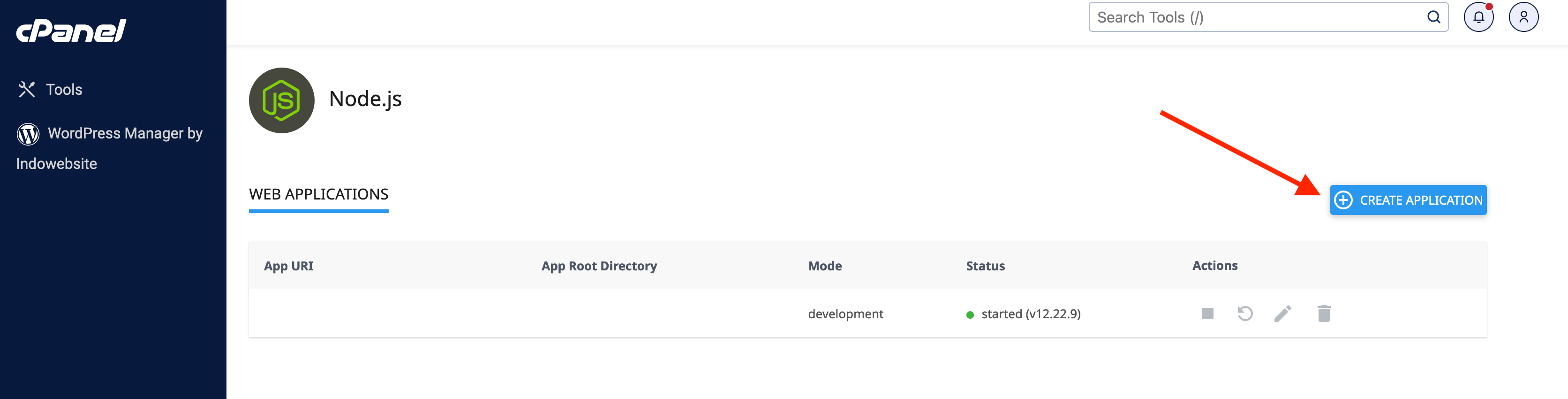Click the App Root Directory column header
1568x399 pixels.
[x=599, y=266]
